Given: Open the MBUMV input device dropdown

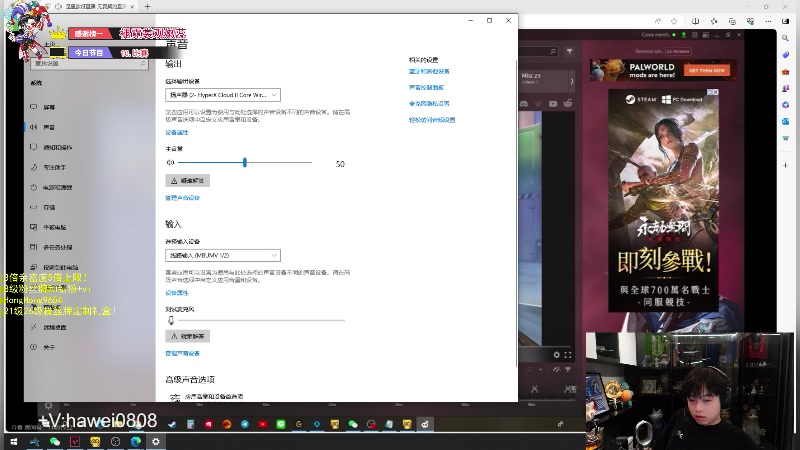Looking at the screenshot, I should pyautogui.click(x=222, y=255).
